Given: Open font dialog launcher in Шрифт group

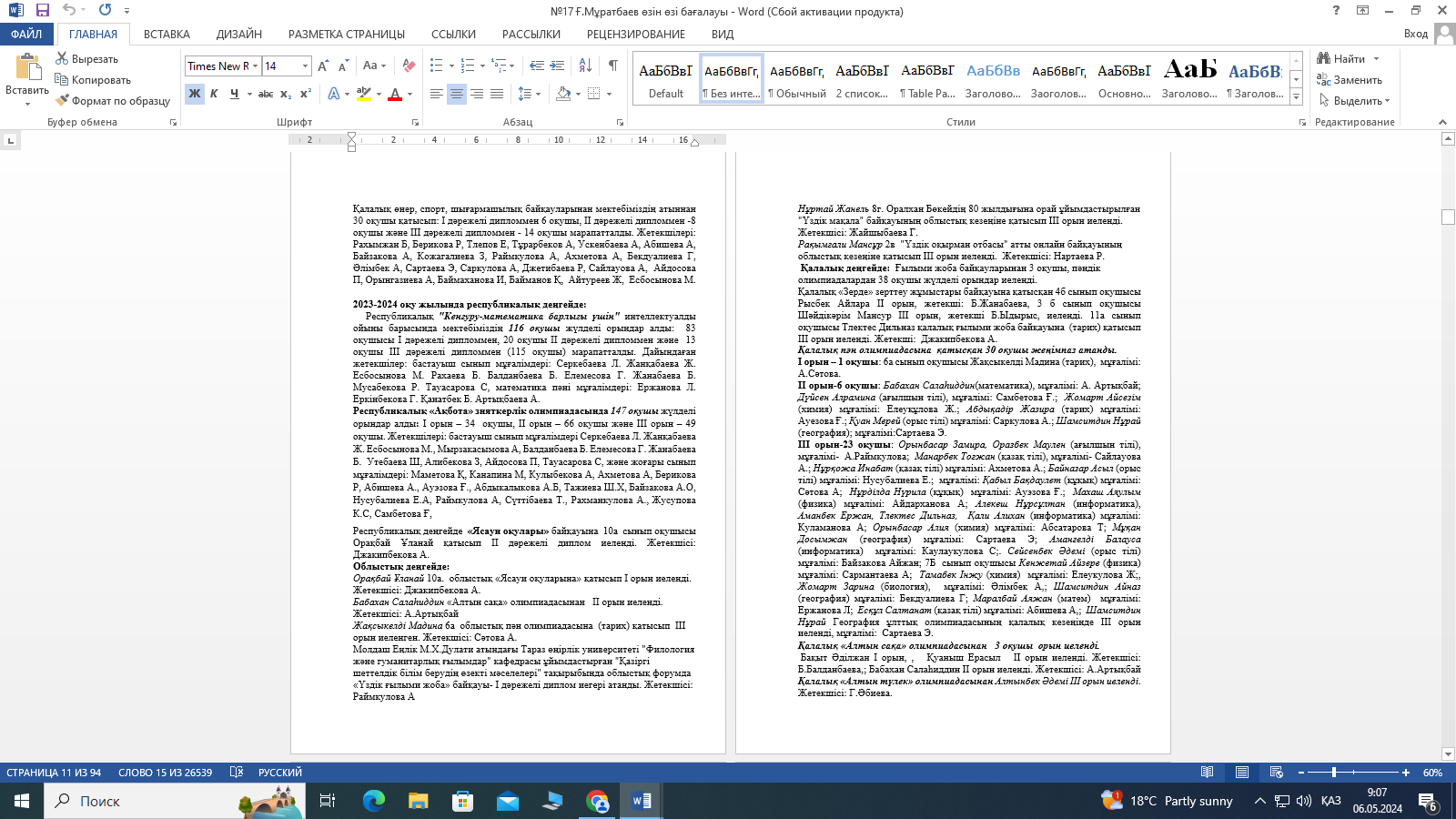Looking at the screenshot, I should pos(416,122).
